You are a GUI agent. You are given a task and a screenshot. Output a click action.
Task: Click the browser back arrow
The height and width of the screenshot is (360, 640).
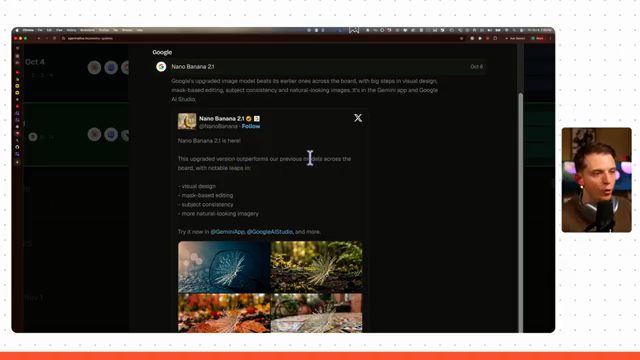(x=39, y=38)
